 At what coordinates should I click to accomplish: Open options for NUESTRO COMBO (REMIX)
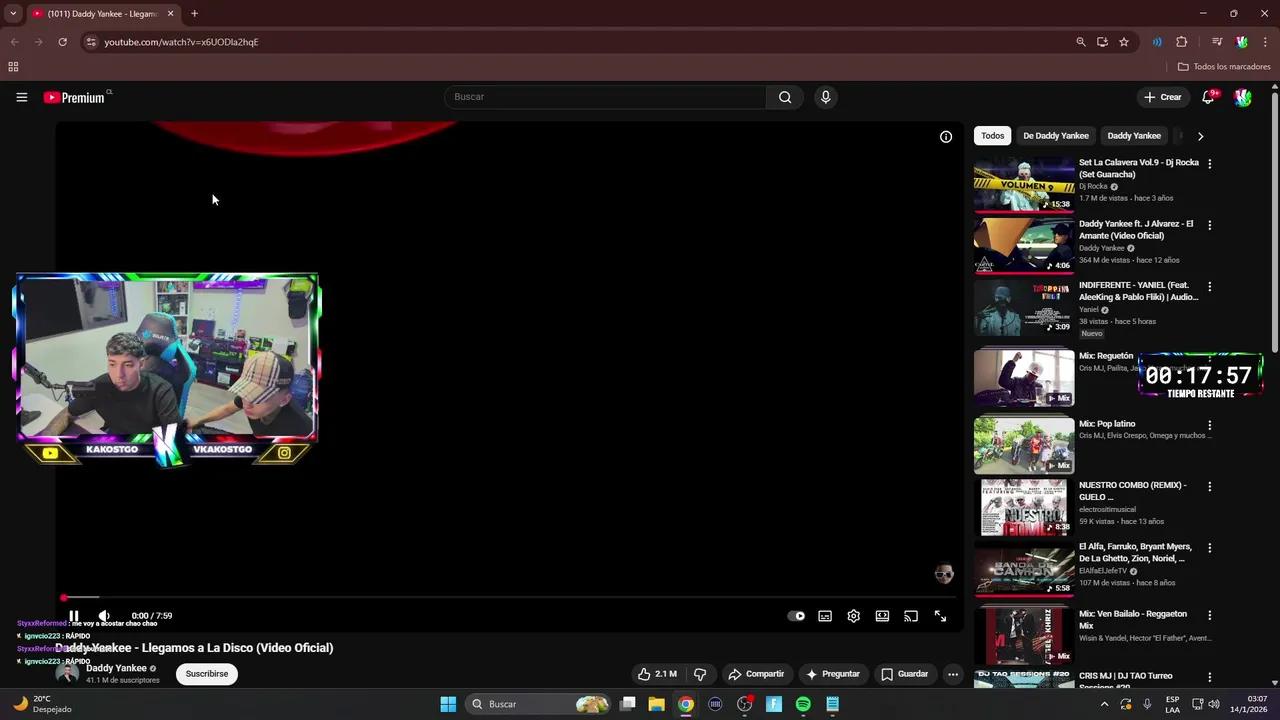1210,487
